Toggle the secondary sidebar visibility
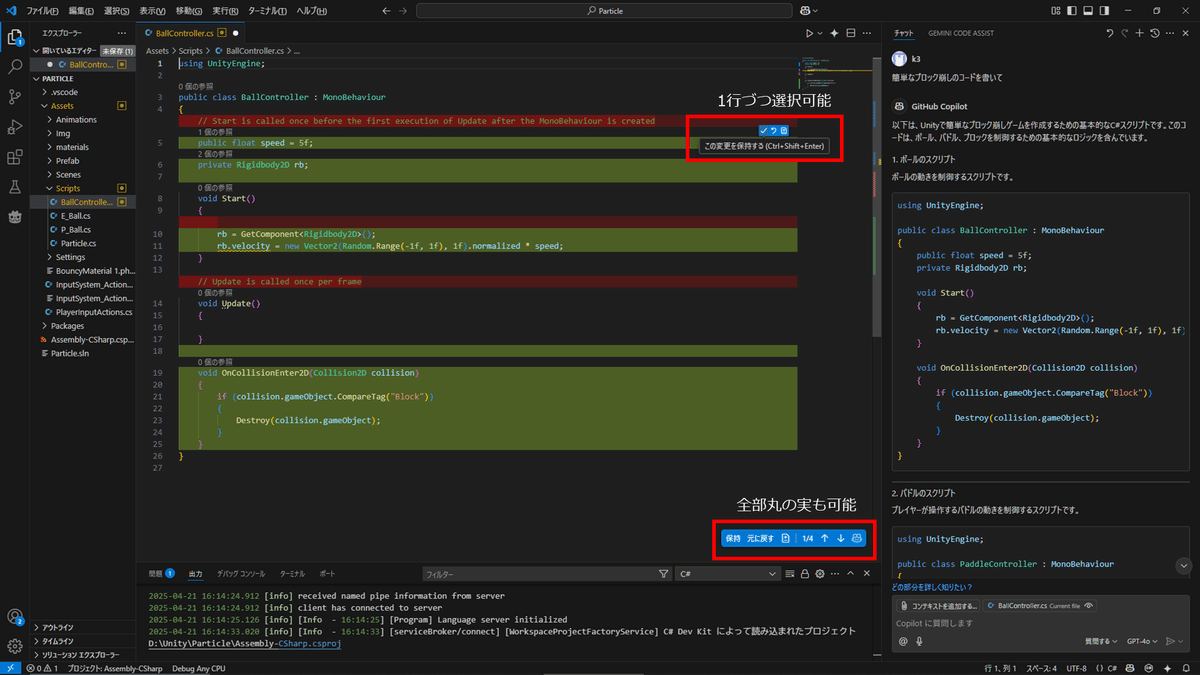Viewport: 1200px width, 675px height. 1105,10
